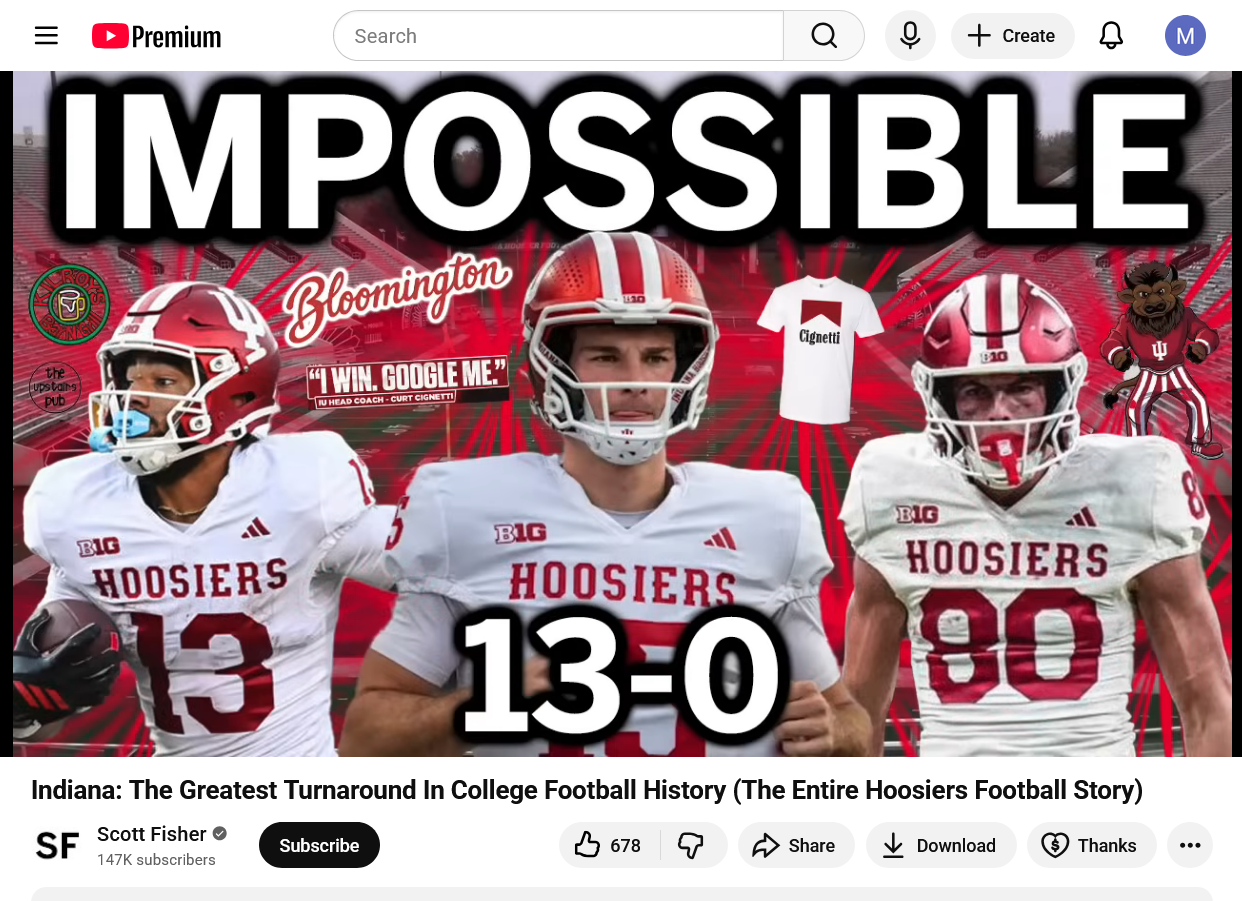Click the Indiana football video player
The image size is (1242, 901).
click(622, 414)
